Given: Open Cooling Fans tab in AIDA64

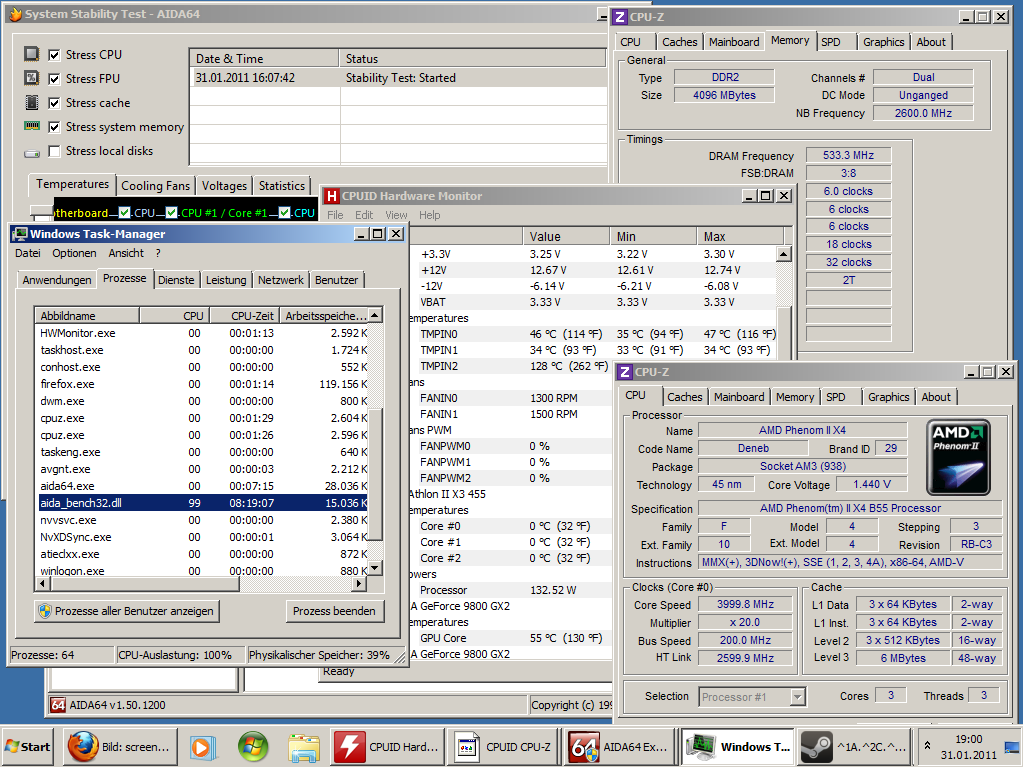Looking at the screenshot, I should [x=155, y=186].
